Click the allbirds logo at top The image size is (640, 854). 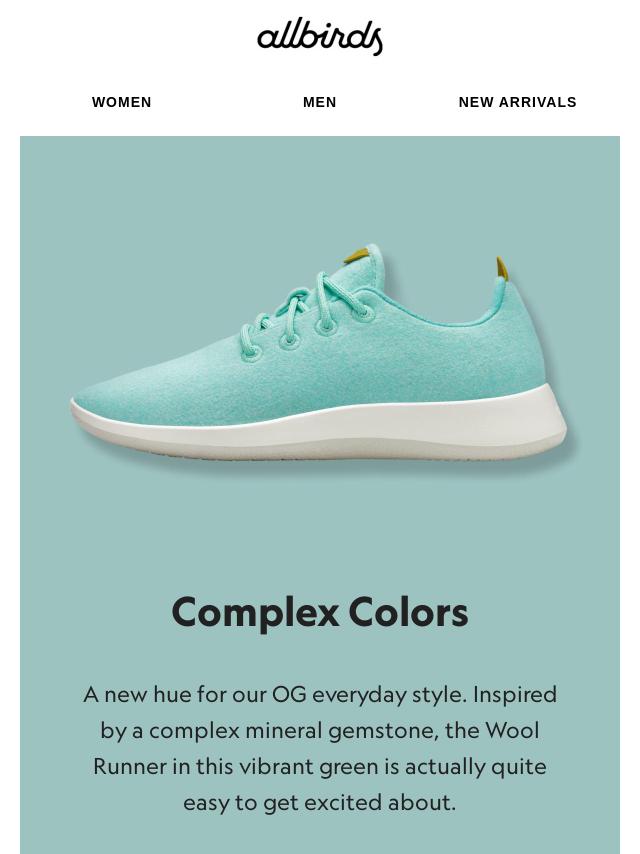point(320,37)
